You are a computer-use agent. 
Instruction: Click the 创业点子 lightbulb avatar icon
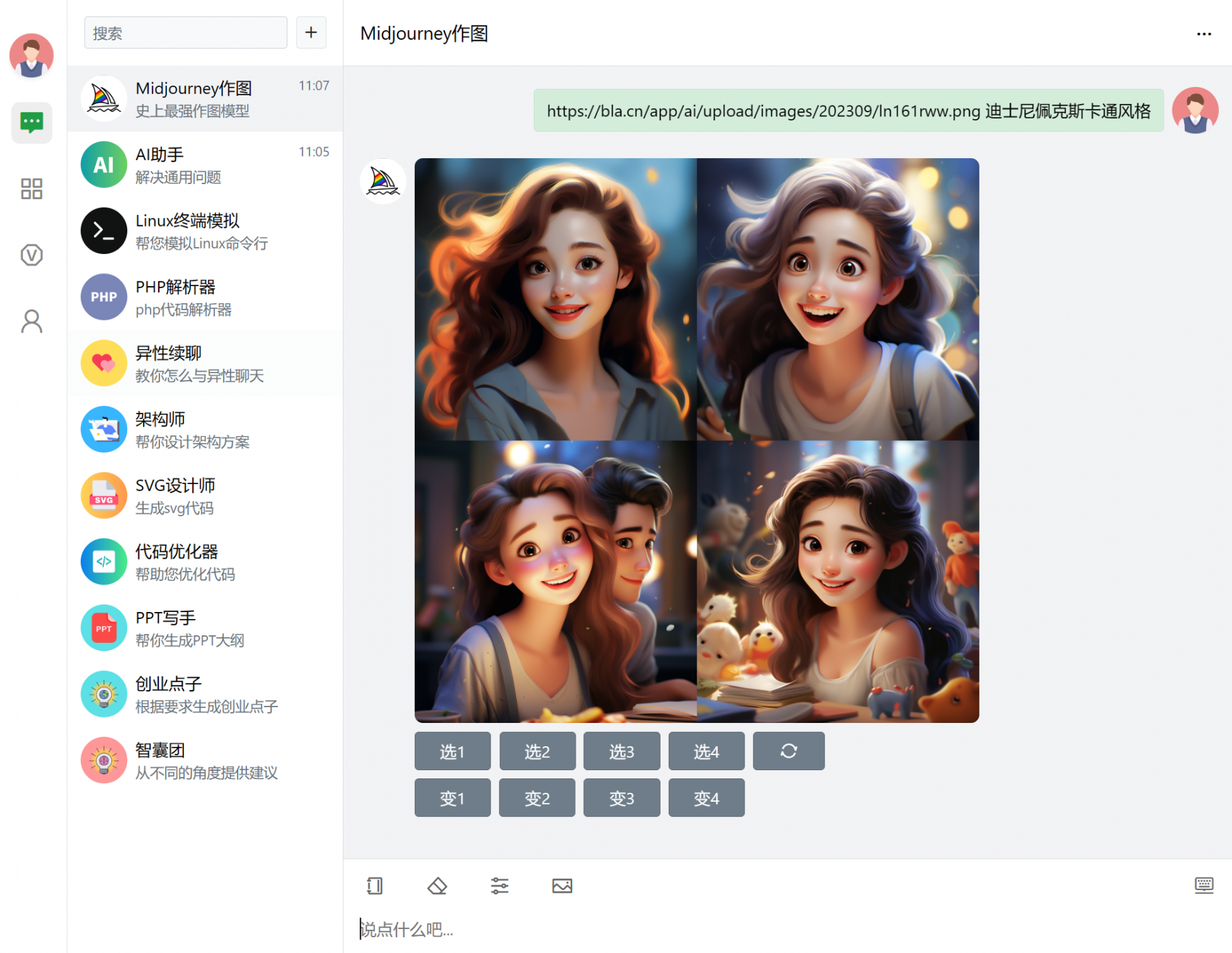(104, 694)
